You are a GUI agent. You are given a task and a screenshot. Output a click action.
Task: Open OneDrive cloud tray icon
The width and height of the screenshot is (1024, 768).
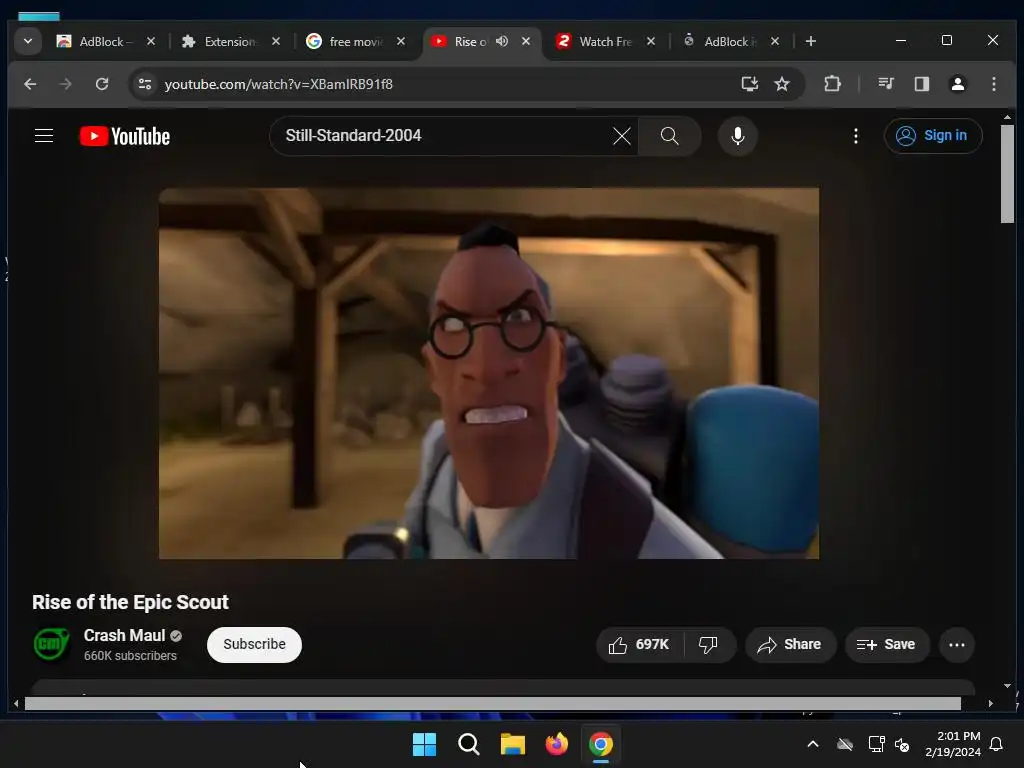tap(844, 744)
